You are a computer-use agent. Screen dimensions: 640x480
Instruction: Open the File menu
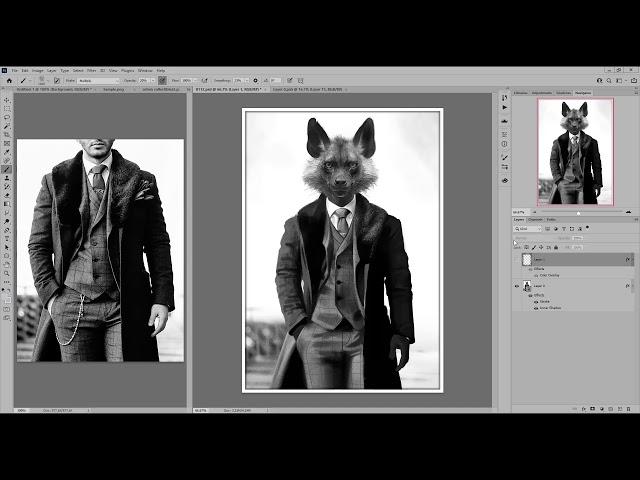[x=14, y=71]
